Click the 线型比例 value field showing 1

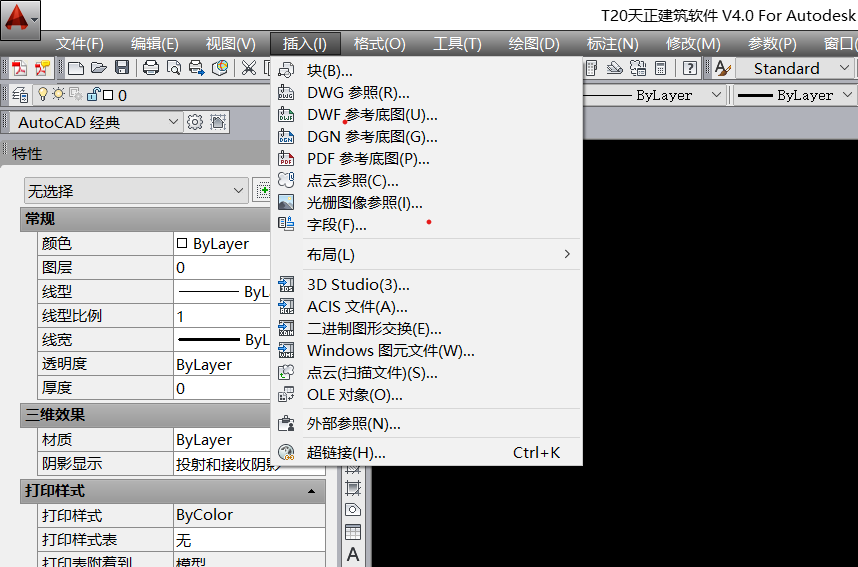pos(222,316)
